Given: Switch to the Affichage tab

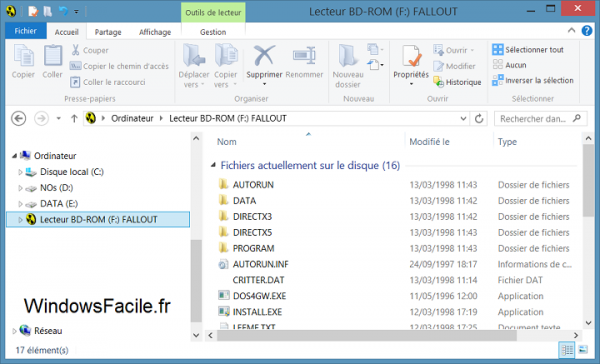Looking at the screenshot, I should pyautogui.click(x=155, y=32).
